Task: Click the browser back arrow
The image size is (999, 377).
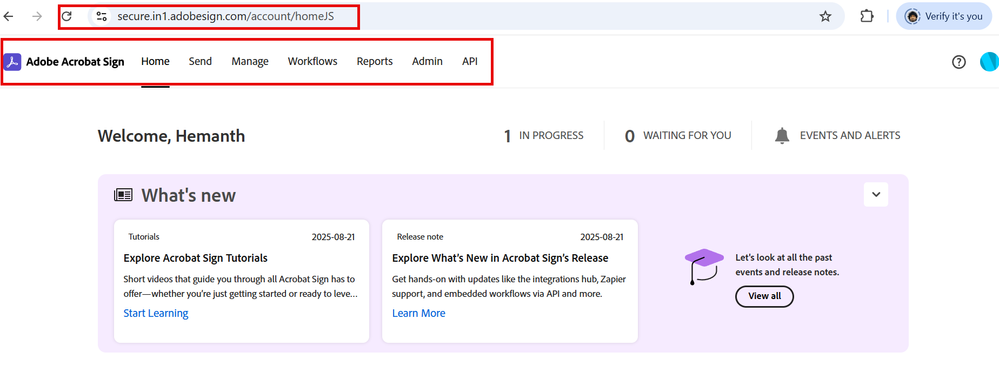Action: click(8, 17)
